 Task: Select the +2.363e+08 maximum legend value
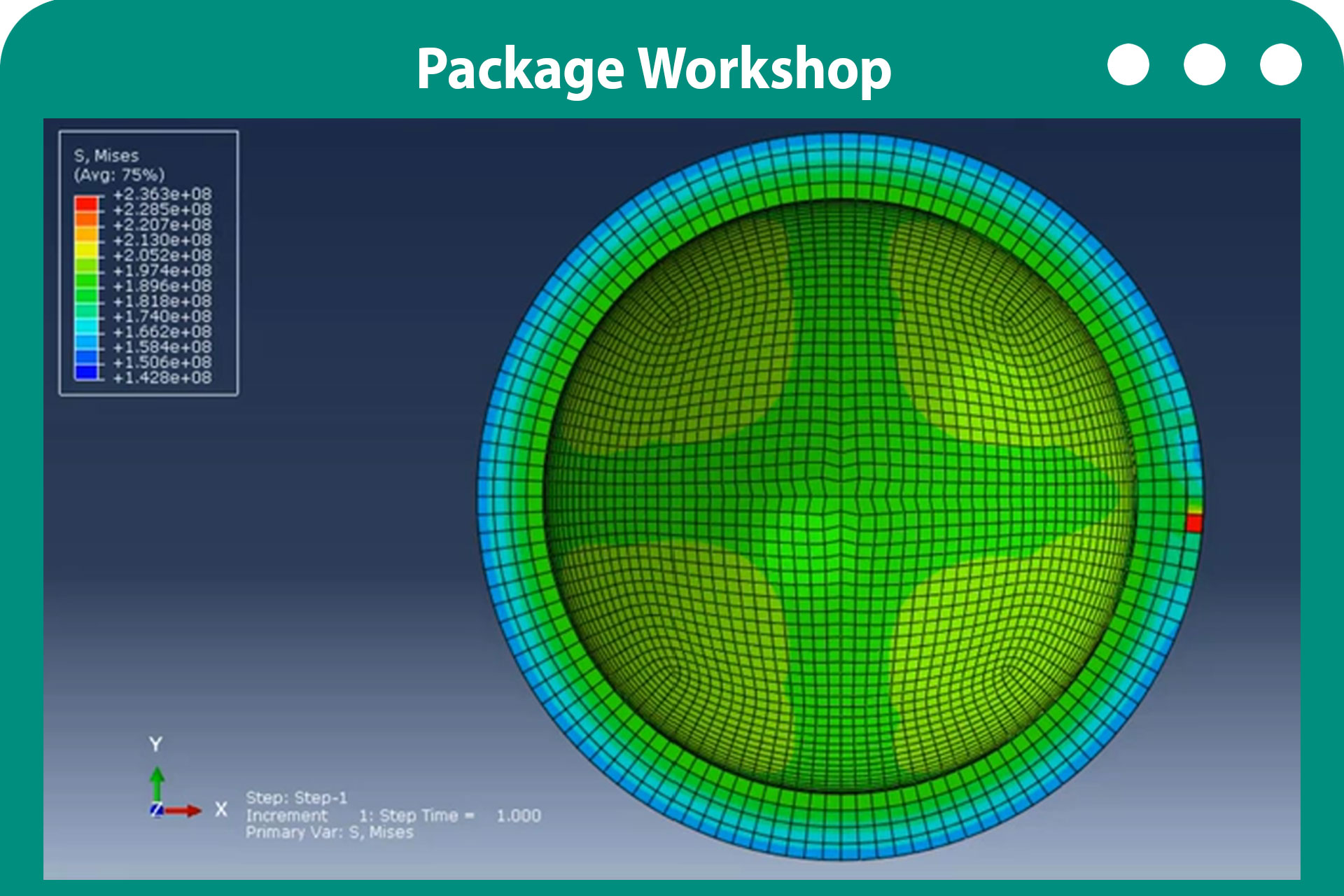pos(162,194)
